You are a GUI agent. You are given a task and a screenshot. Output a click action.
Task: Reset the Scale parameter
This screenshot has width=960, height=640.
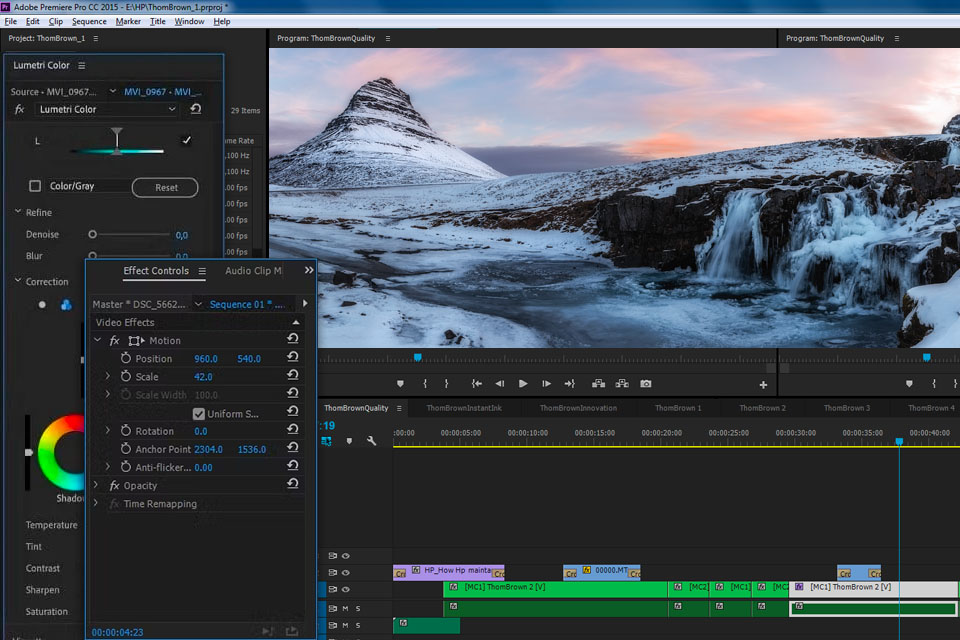pyautogui.click(x=293, y=375)
